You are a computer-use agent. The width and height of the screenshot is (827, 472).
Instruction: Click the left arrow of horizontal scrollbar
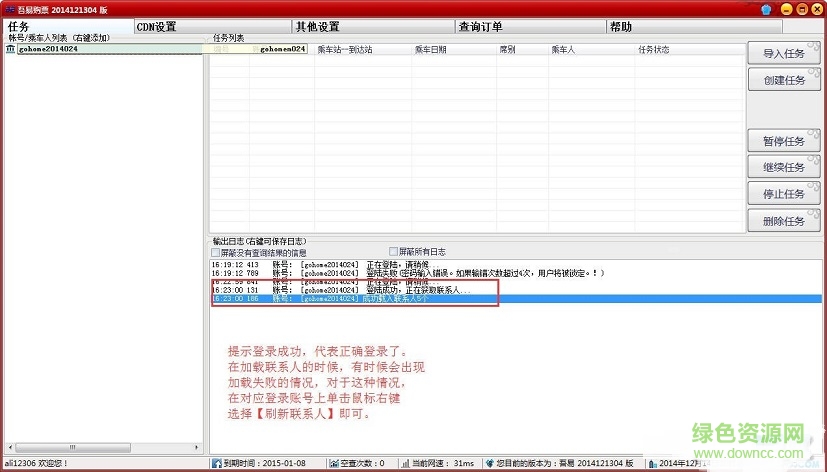coord(10,447)
